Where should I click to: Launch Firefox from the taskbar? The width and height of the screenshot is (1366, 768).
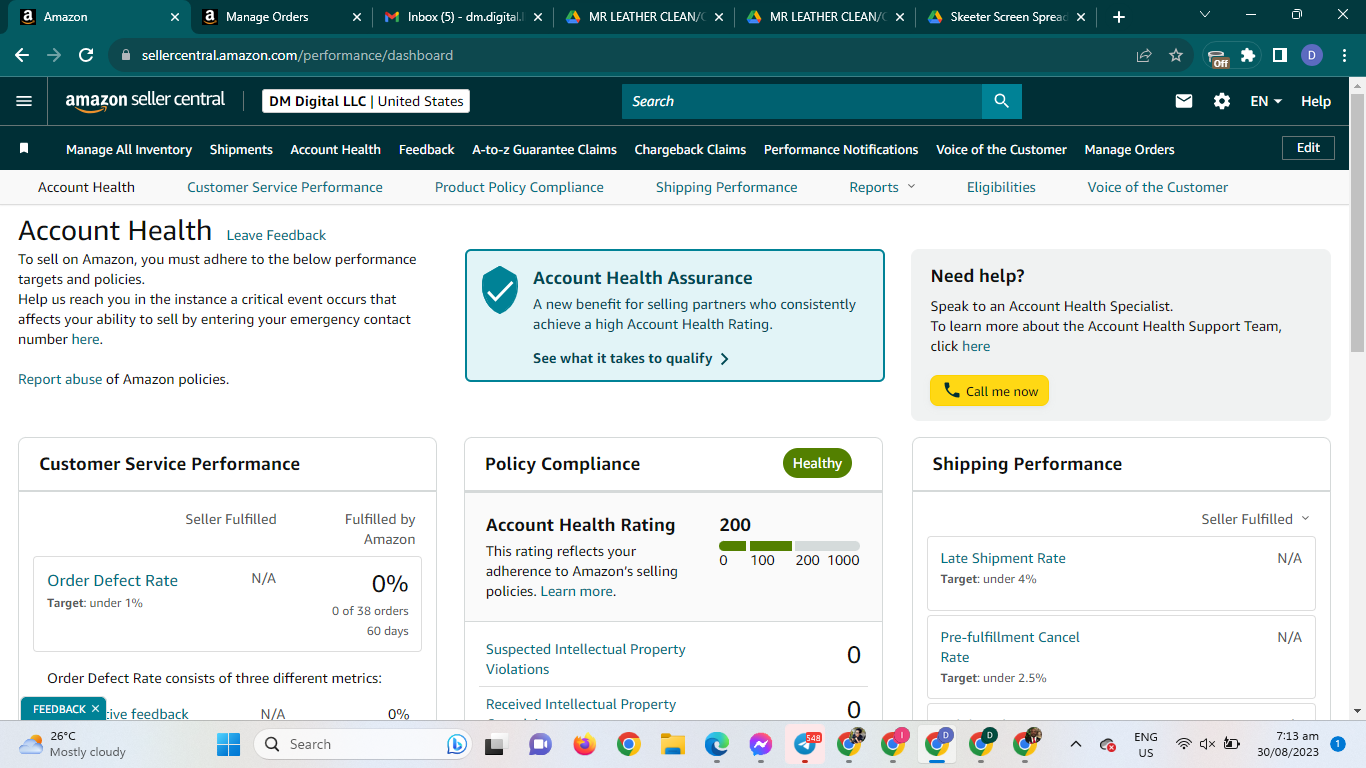[x=584, y=744]
